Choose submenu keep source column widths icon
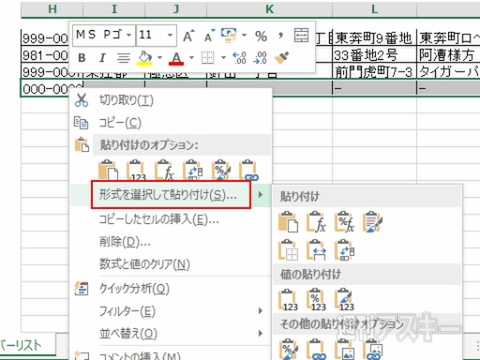480x360 pixels. click(316, 250)
